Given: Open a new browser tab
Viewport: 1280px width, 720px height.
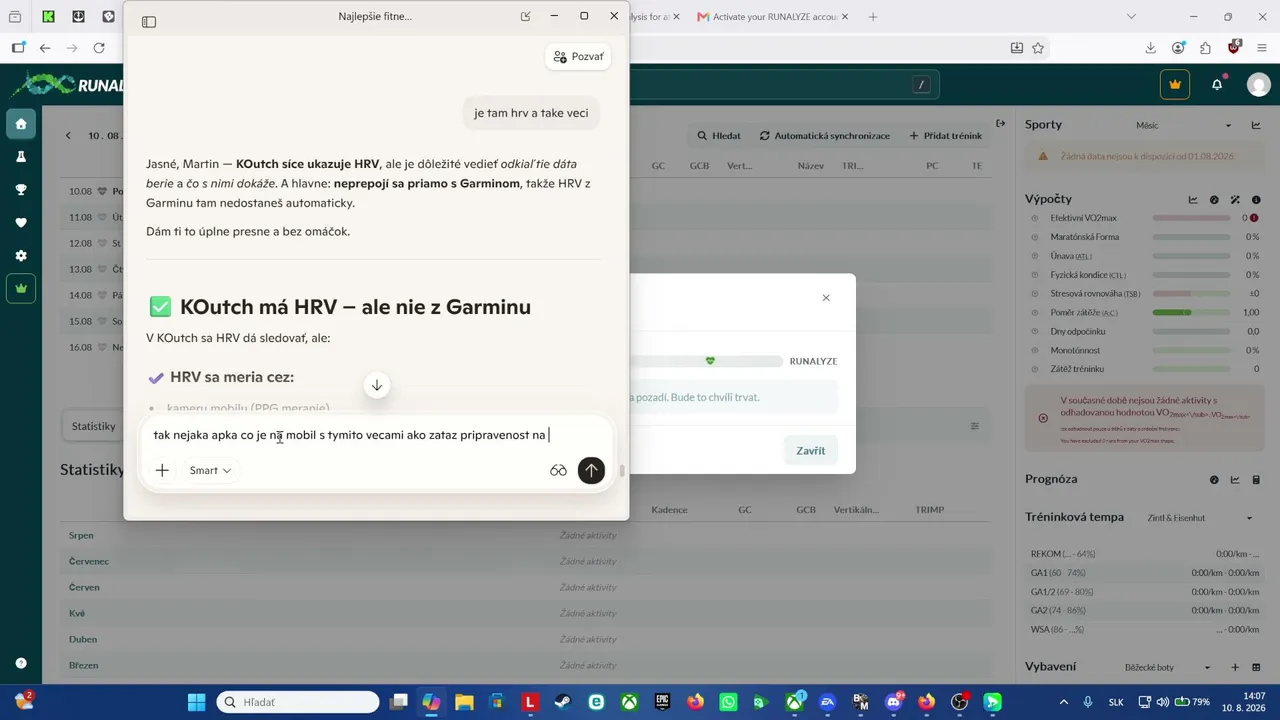Looking at the screenshot, I should (873, 17).
